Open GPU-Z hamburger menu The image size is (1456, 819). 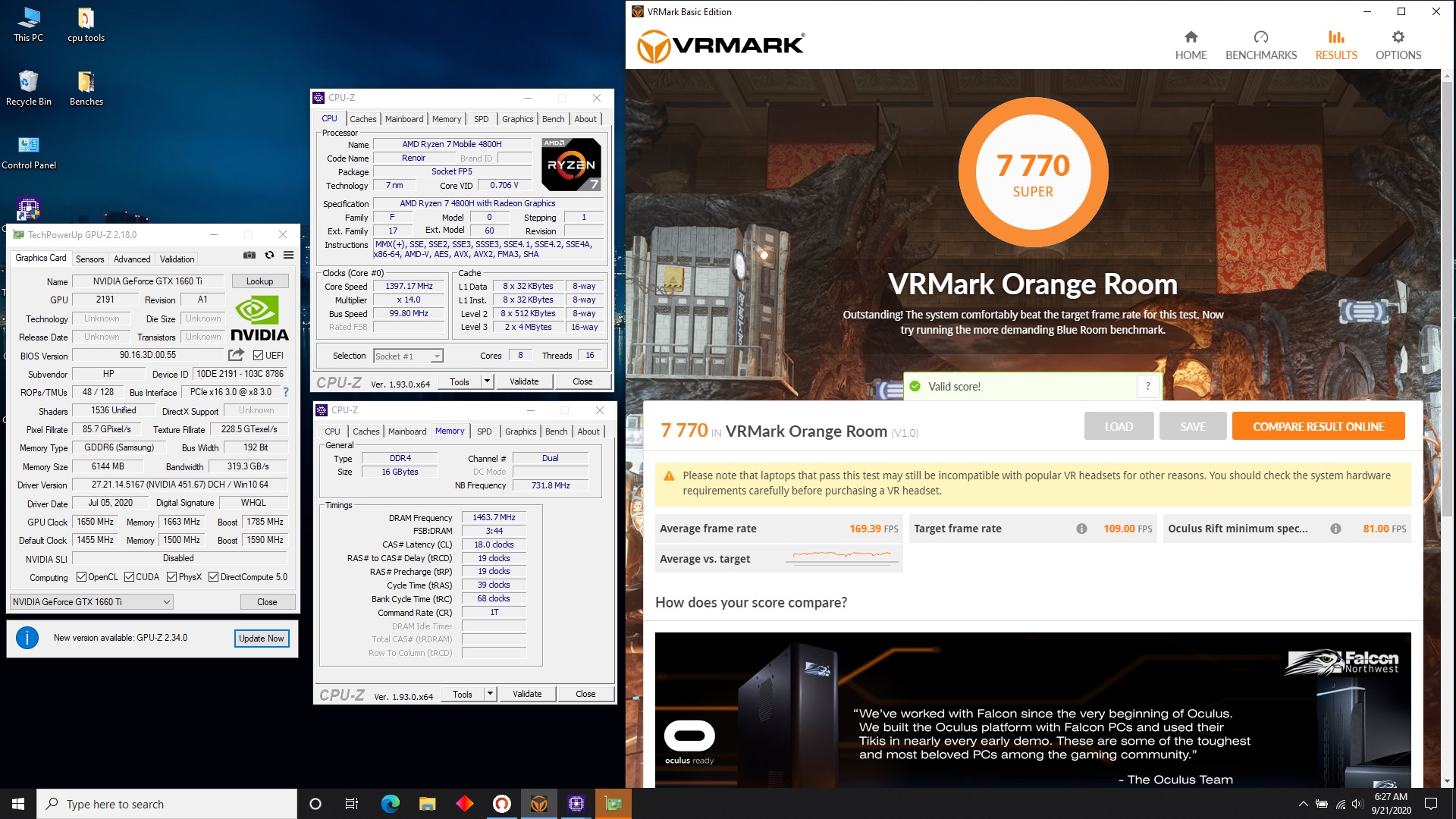(x=288, y=256)
